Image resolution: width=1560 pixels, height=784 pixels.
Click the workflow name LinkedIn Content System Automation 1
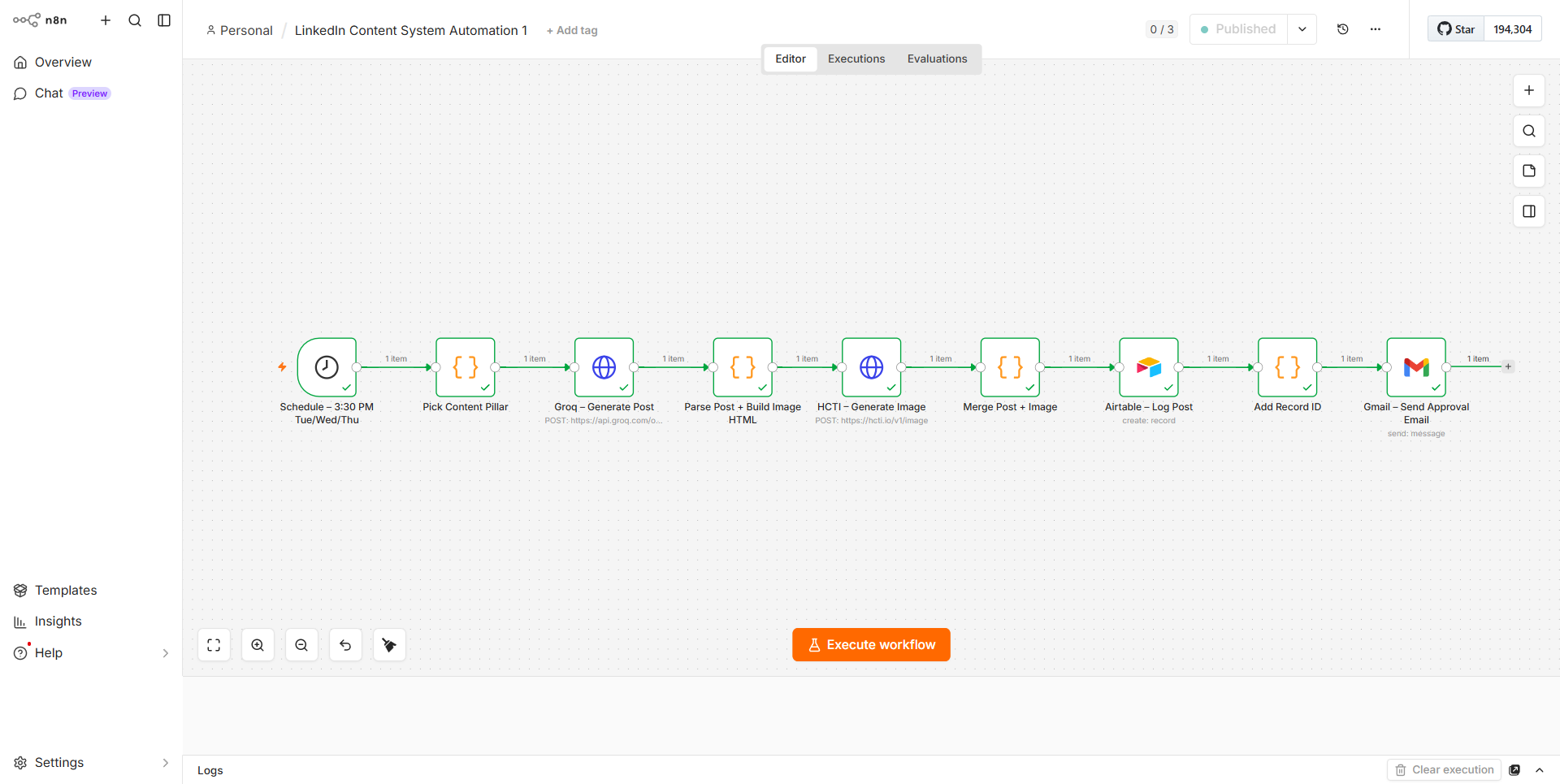point(411,31)
